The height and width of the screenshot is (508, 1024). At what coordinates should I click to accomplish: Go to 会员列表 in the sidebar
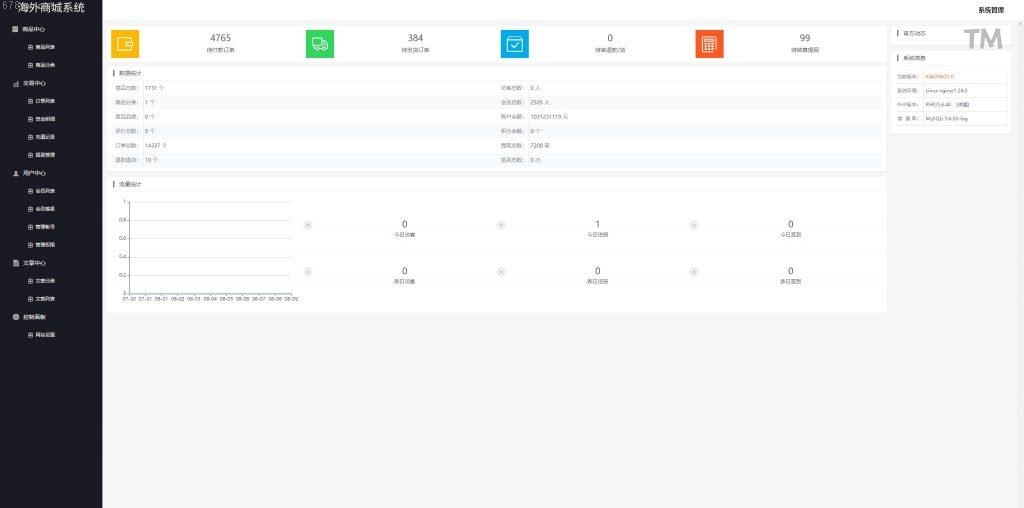tap(46, 191)
